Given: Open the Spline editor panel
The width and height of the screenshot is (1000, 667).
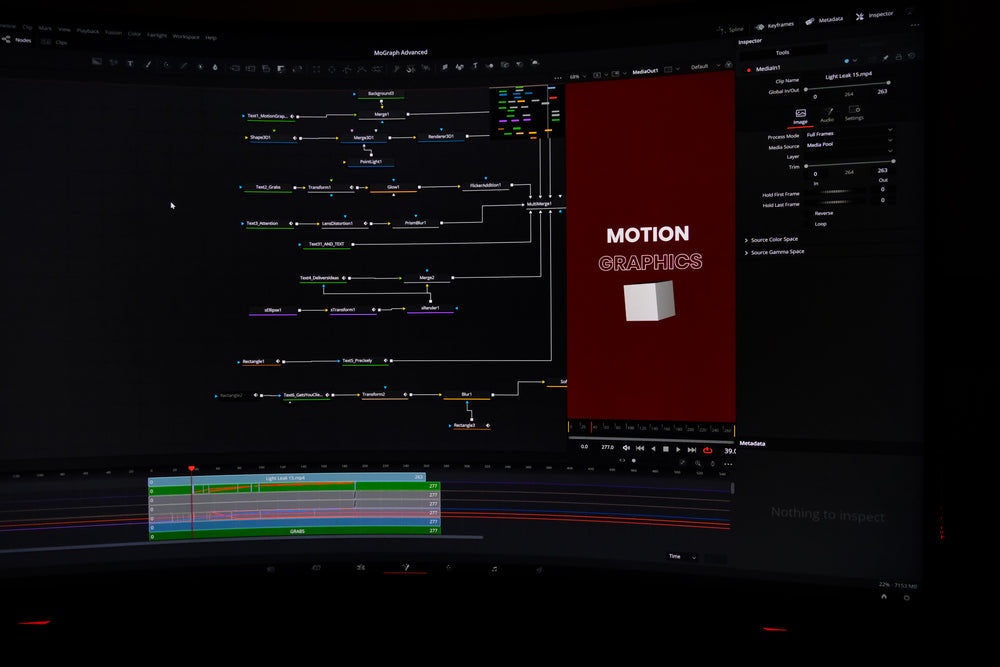Looking at the screenshot, I should (729, 30).
